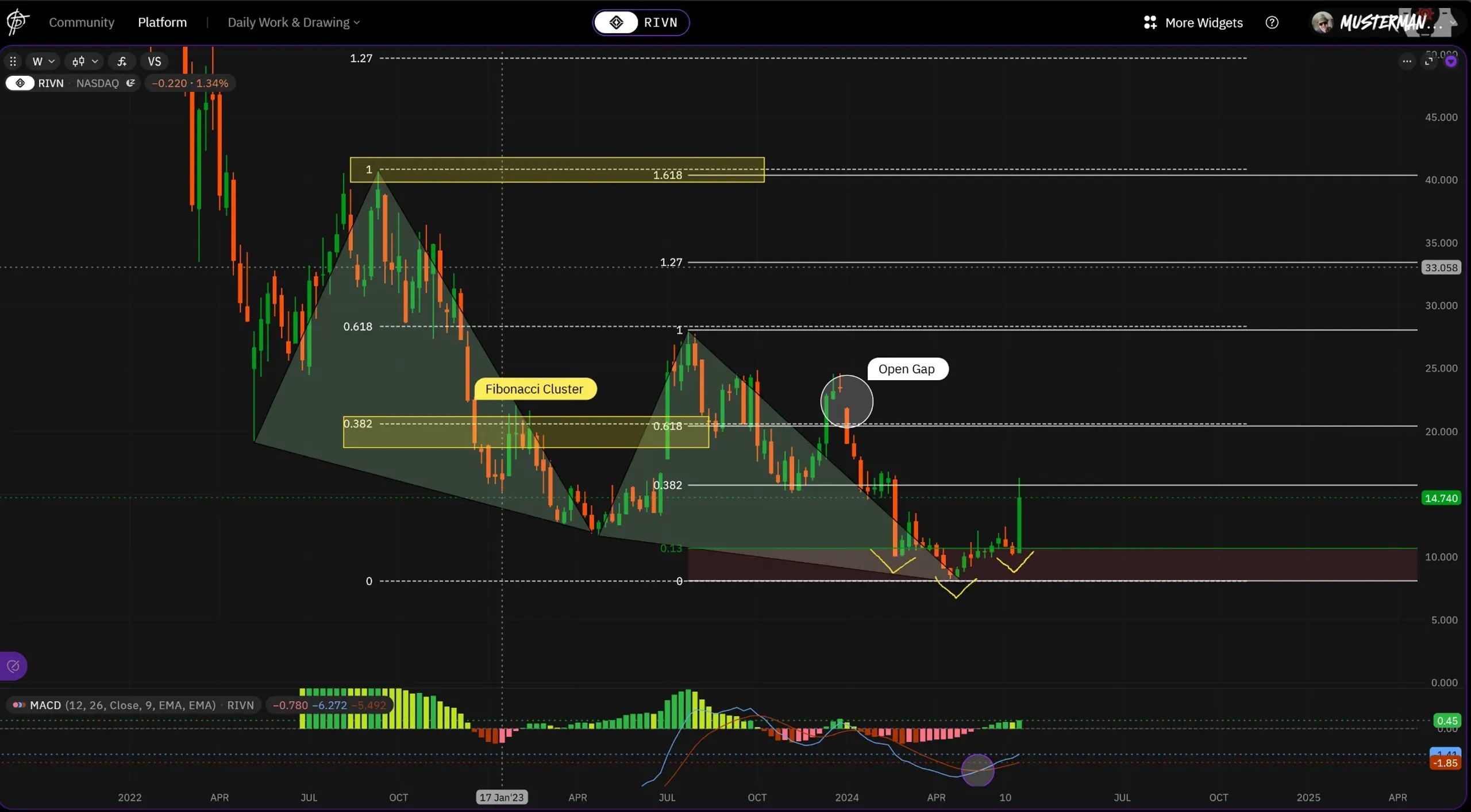This screenshot has width=1471, height=812.
Task: Click the purple dropdown circle on price axis
Action: [x=1450, y=62]
